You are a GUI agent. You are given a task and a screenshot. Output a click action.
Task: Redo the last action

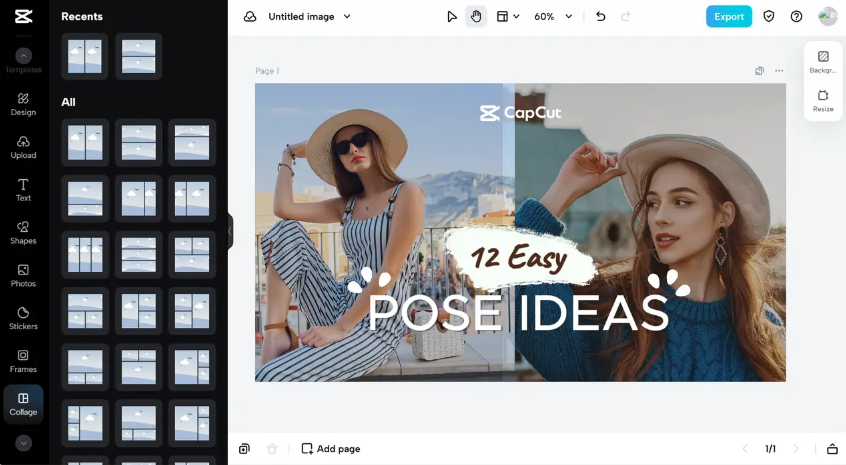[625, 17]
